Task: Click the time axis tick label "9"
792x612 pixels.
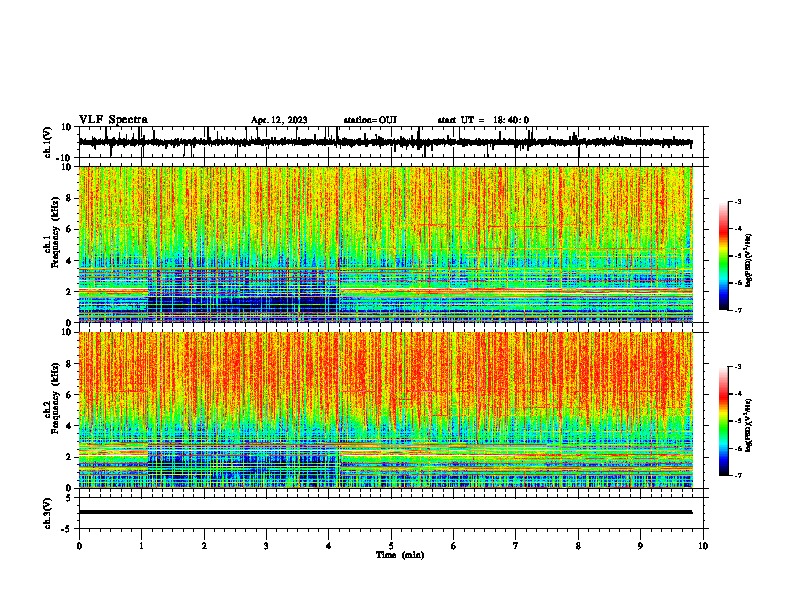Action: pyautogui.click(x=640, y=546)
